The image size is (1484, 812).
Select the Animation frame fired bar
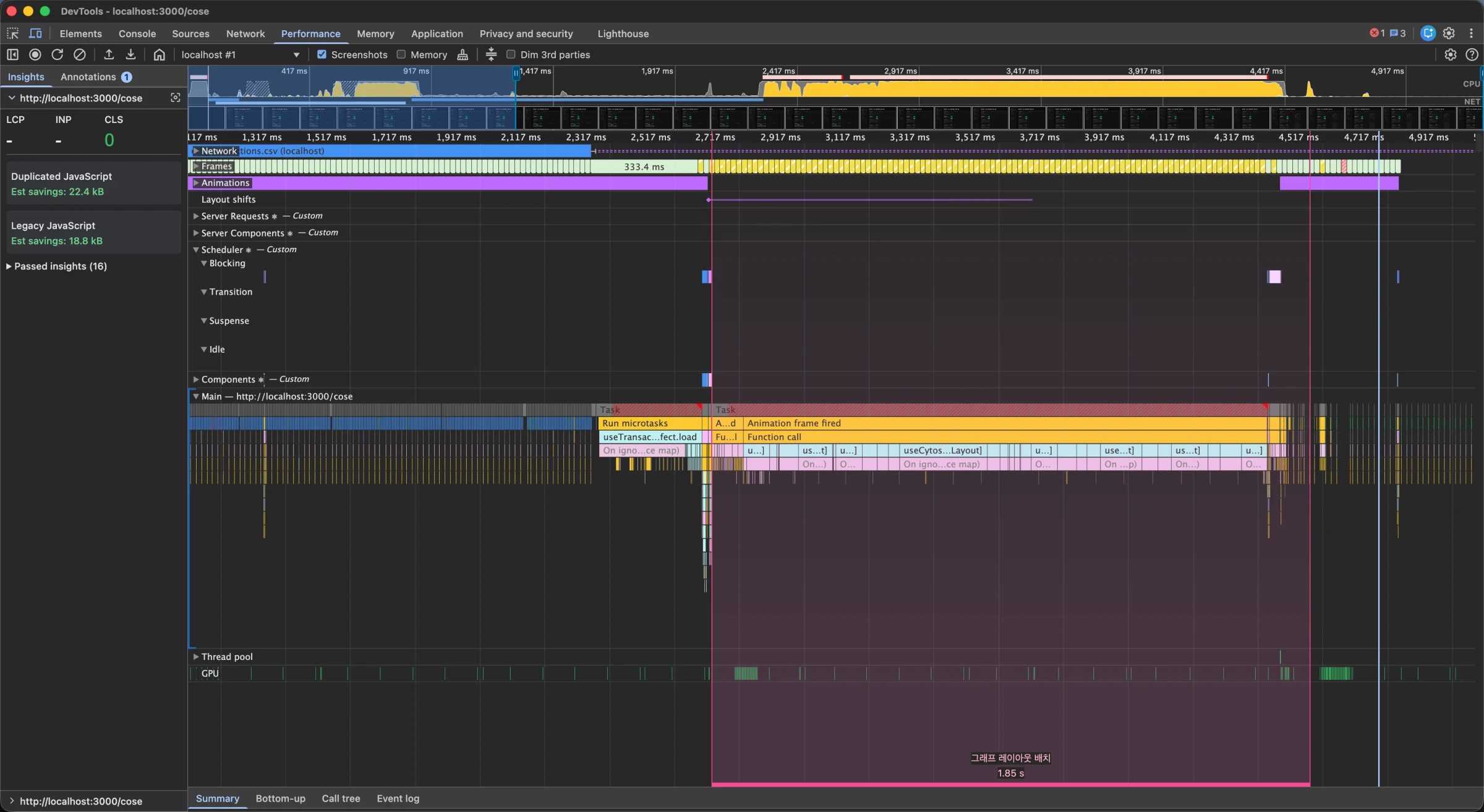(989, 423)
